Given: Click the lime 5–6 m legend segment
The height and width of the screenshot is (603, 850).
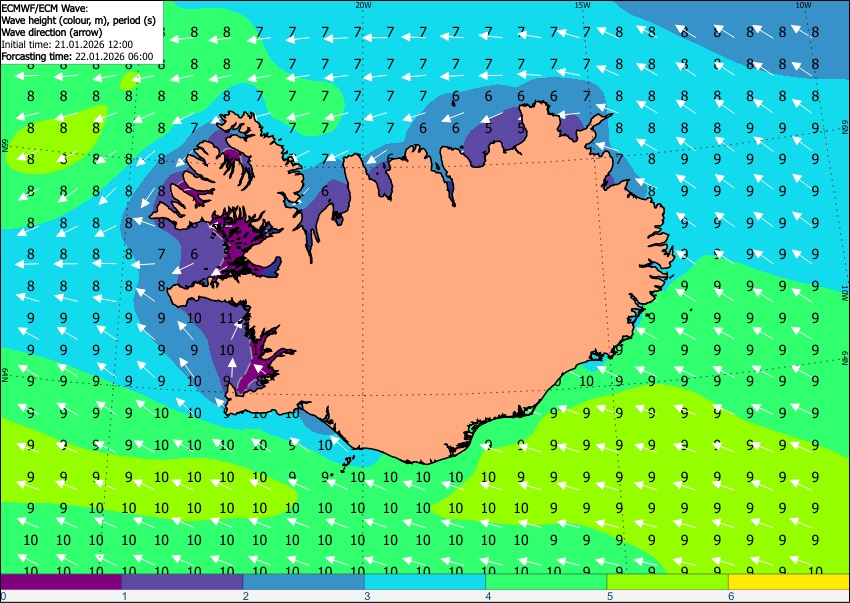Looking at the screenshot, I should pyautogui.click(x=668, y=582).
